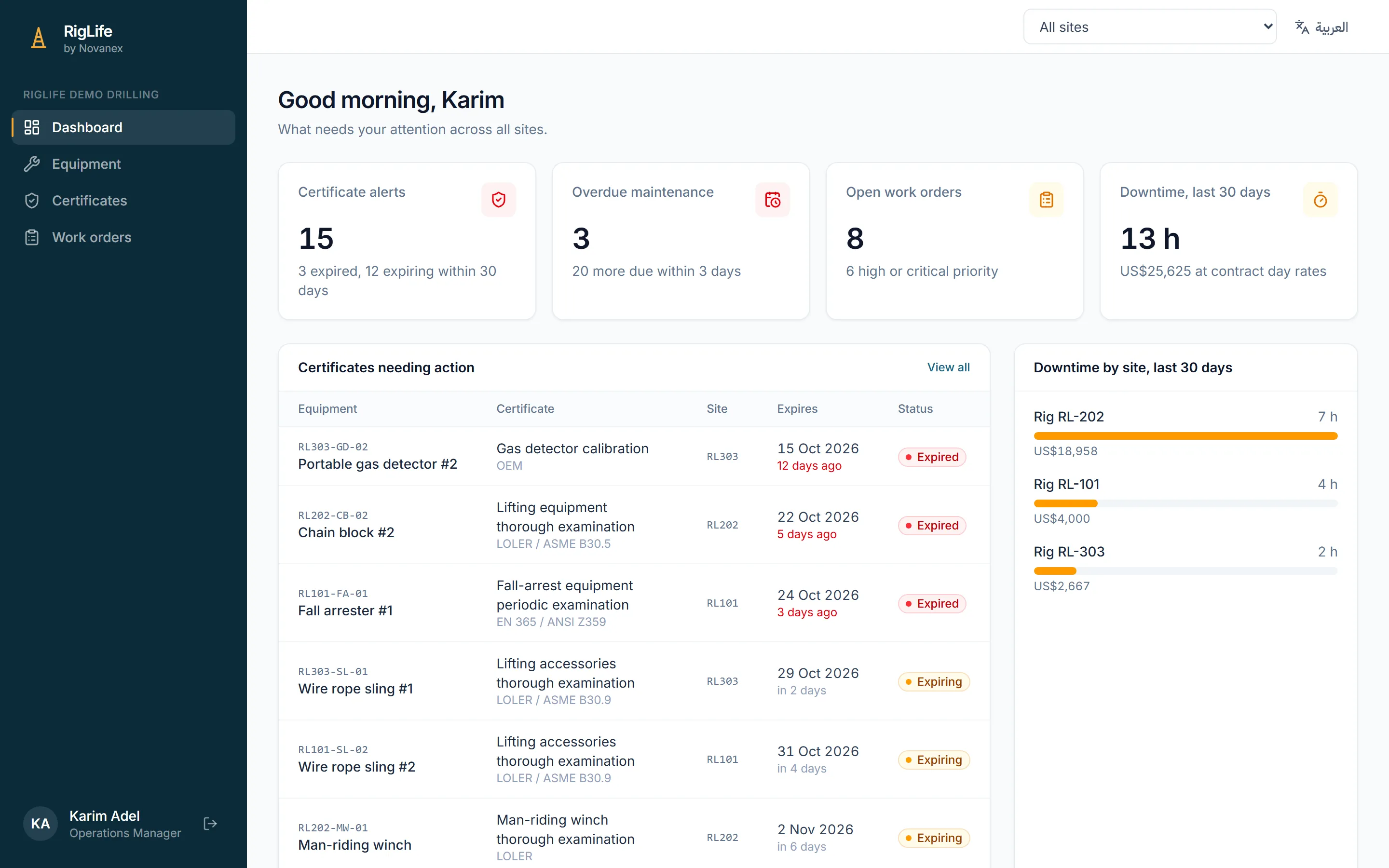The height and width of the screenshot is (868, 1389).
Task: Click the Expired badge for Portable gas detector #2
Action: (932, 457)
